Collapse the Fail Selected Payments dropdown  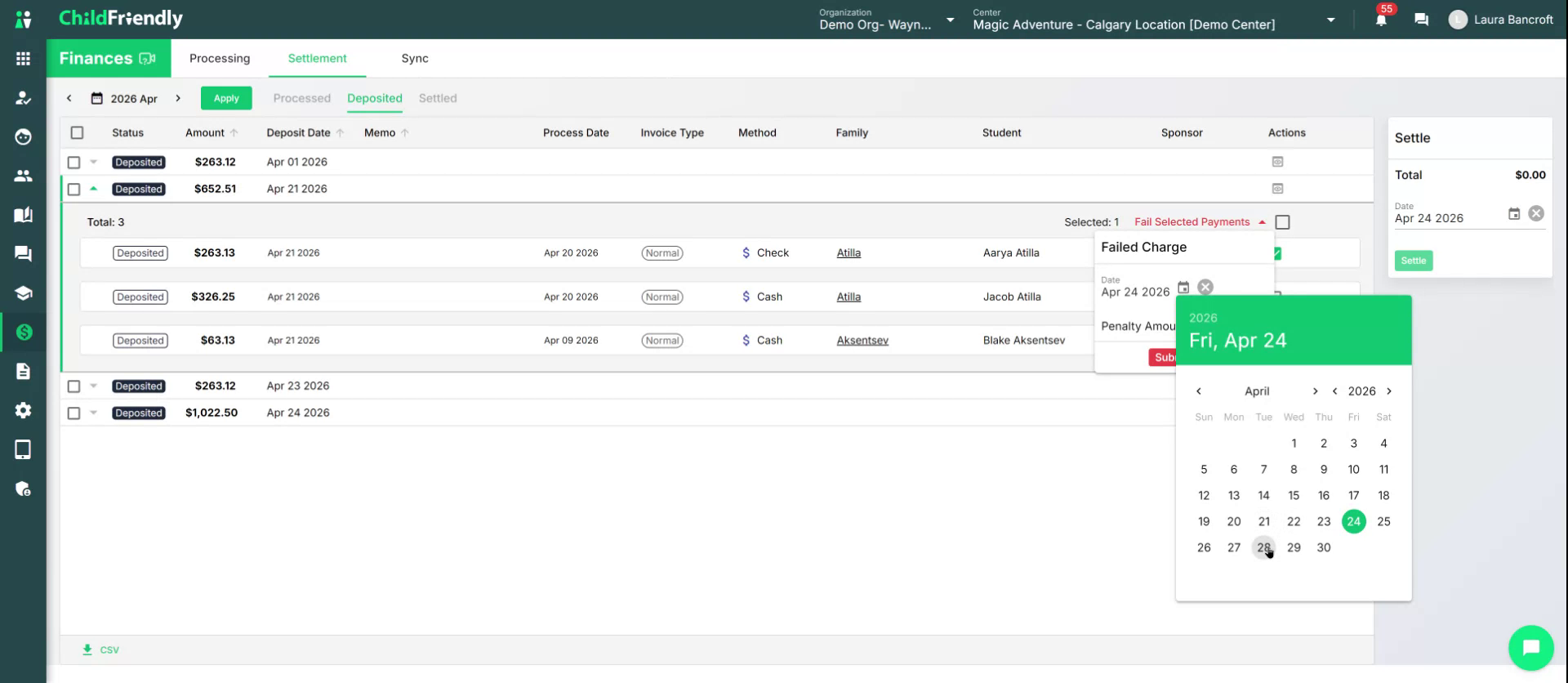tap(1262, 222)
